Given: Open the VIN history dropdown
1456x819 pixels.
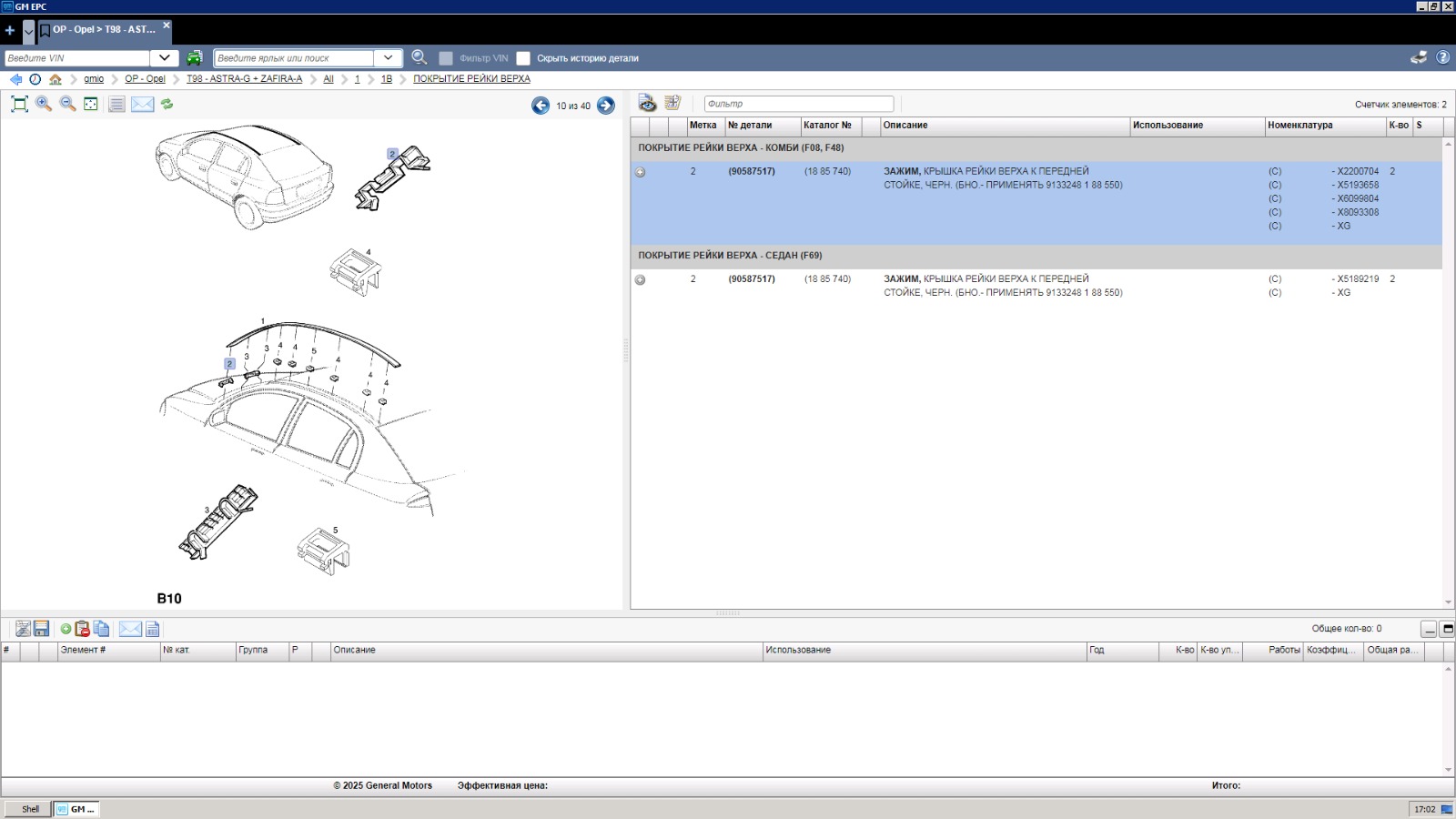Looking at the screenshot, I should pyautogui.click(x=164, y=57).
